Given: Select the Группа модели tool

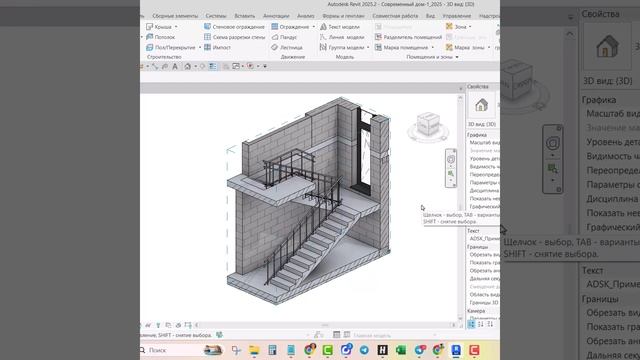Looking at the screenshot, I should click(x=342, y=47).
